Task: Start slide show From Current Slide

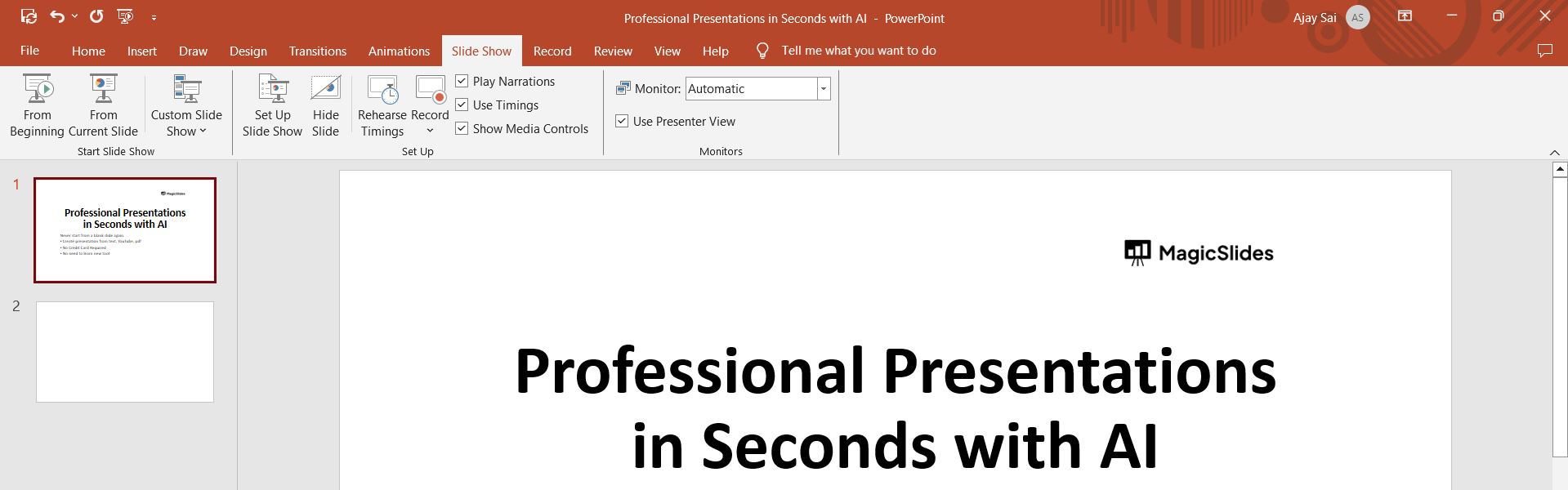Action: (103, 106)
